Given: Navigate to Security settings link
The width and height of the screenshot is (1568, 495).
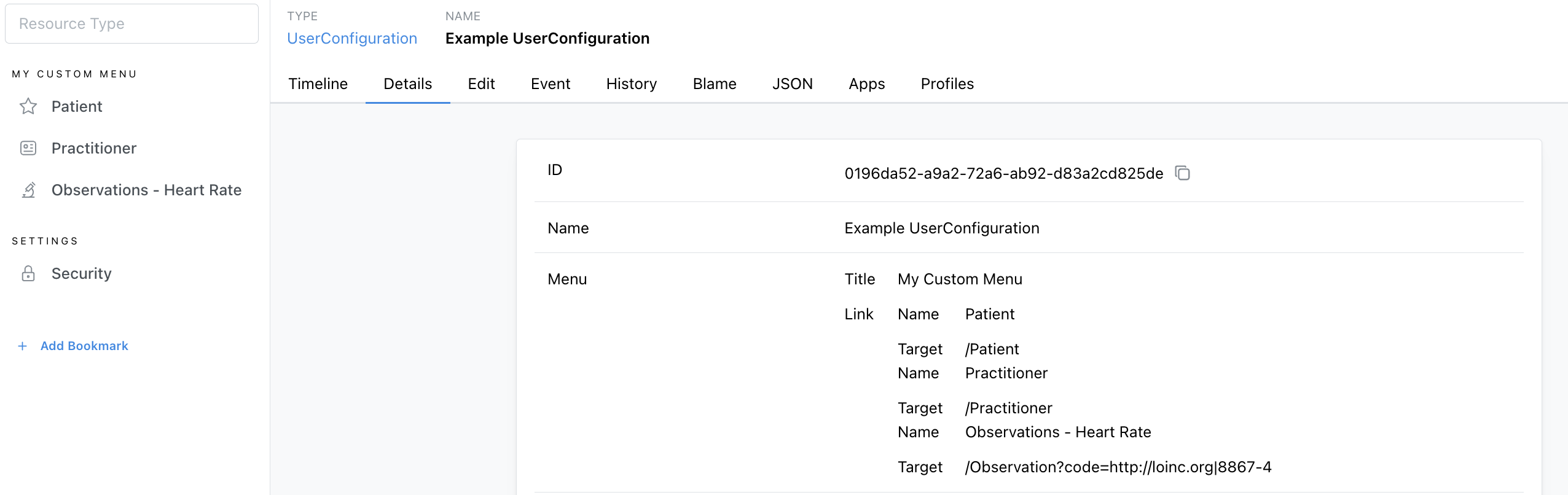Looking at the screenshot, I should (81, 273).
